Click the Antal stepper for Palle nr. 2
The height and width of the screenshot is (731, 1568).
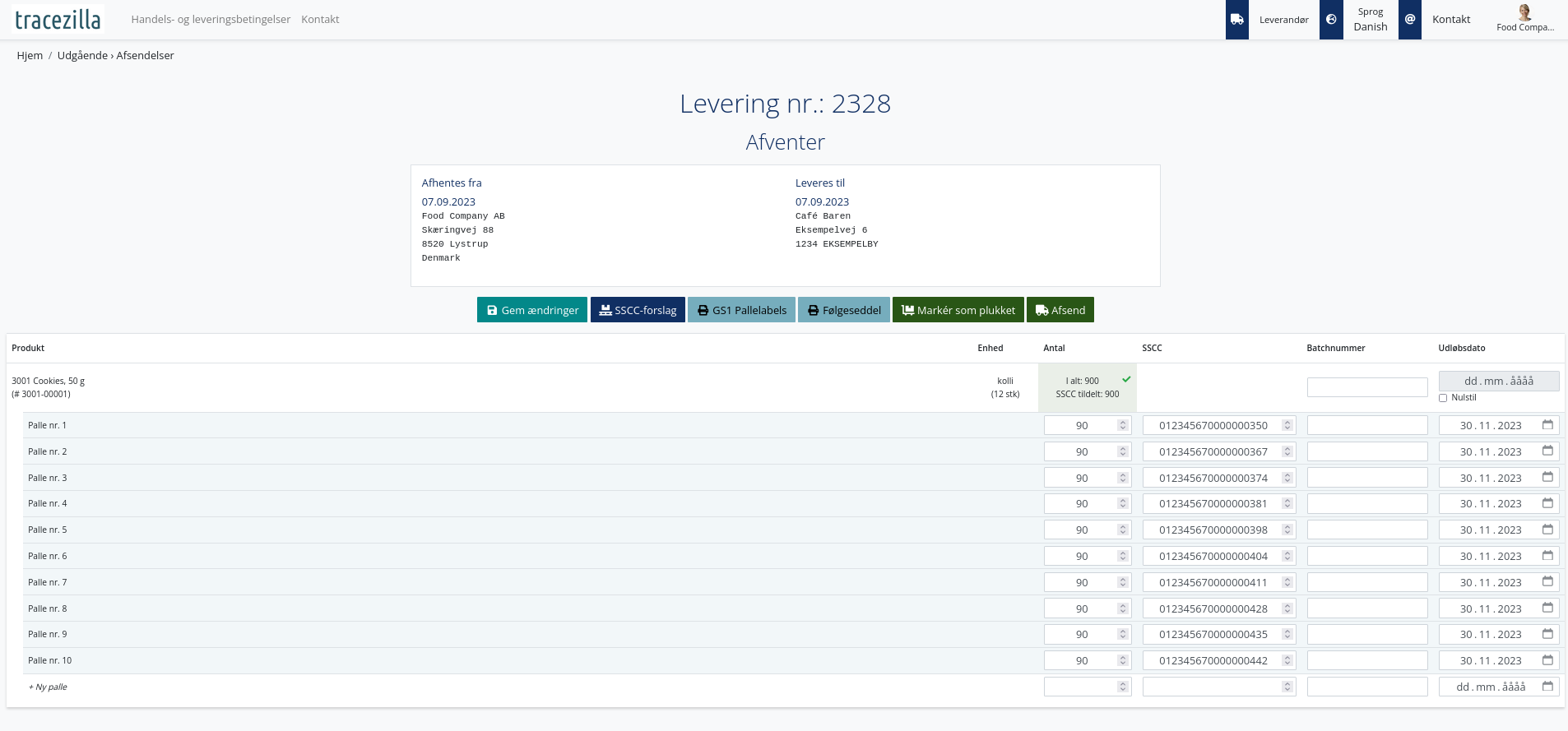[1122, 451]
